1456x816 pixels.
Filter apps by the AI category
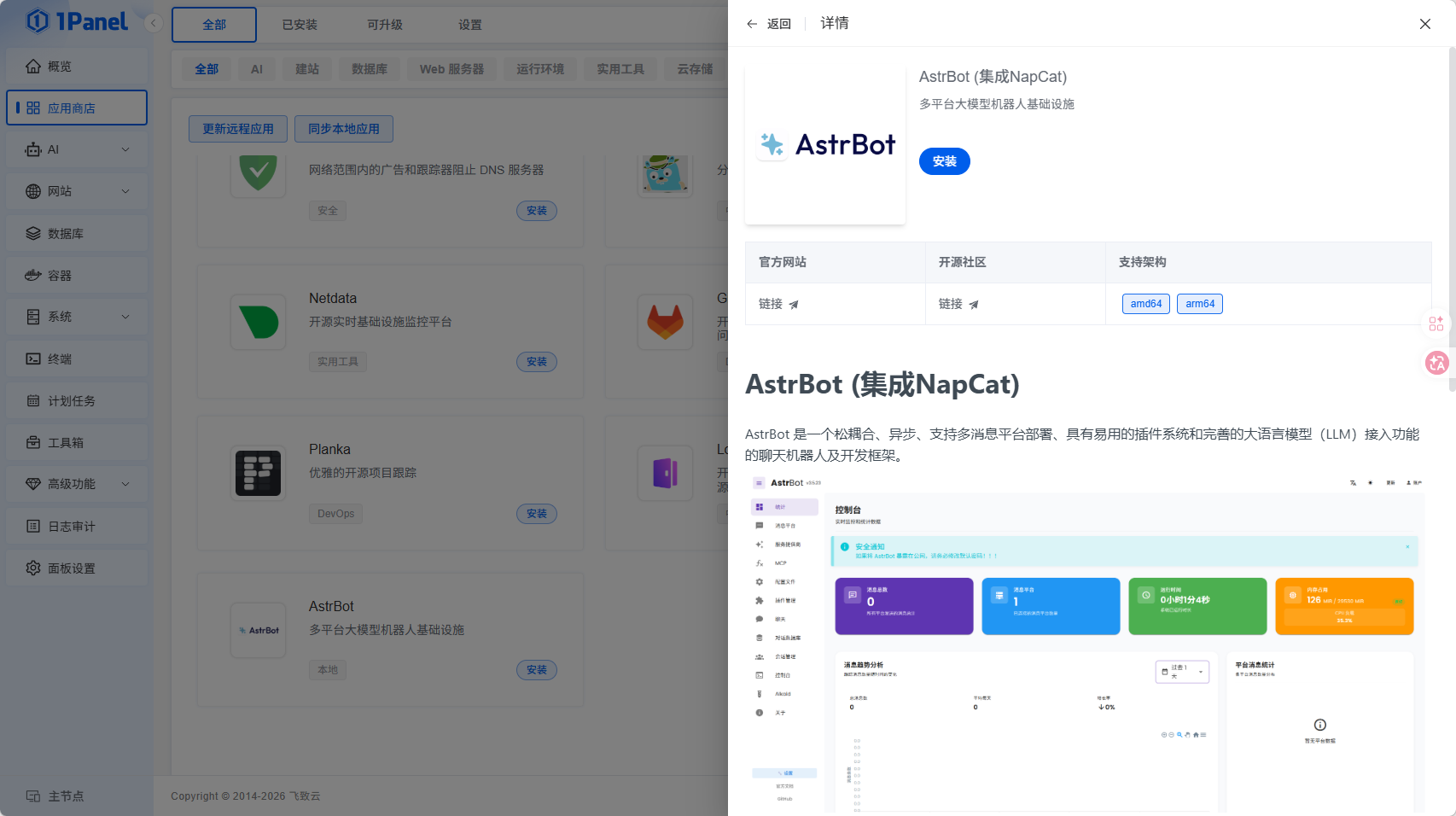point(257,69)
